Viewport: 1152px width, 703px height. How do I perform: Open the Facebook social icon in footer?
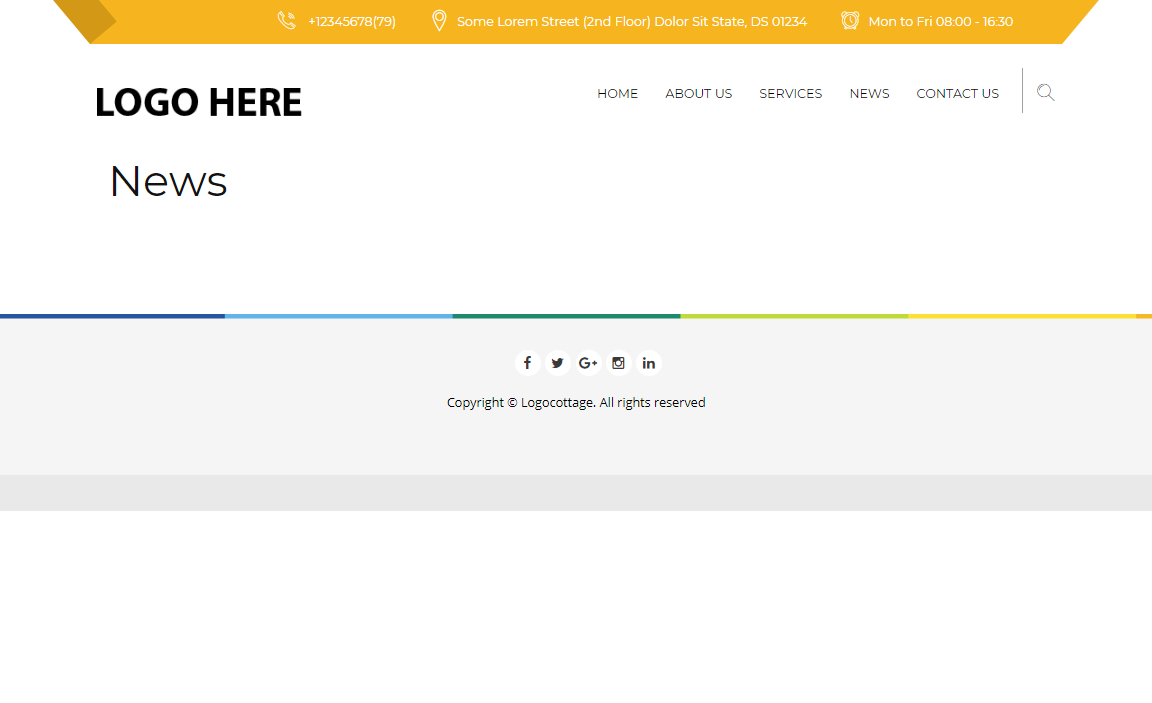click(x=527, y=363)
